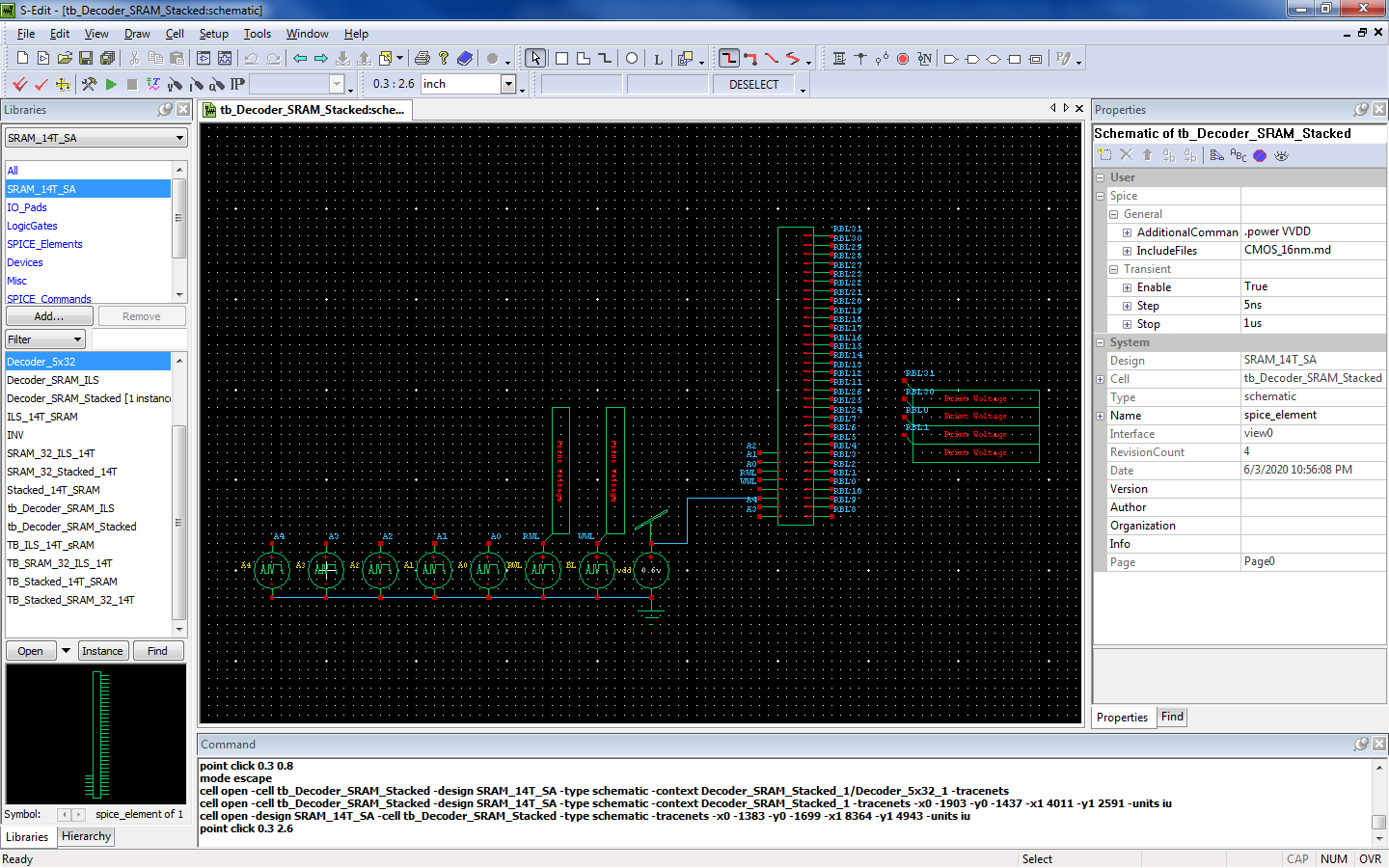Open the inch units dropdown
The image size is (1389, 868).
508,85
